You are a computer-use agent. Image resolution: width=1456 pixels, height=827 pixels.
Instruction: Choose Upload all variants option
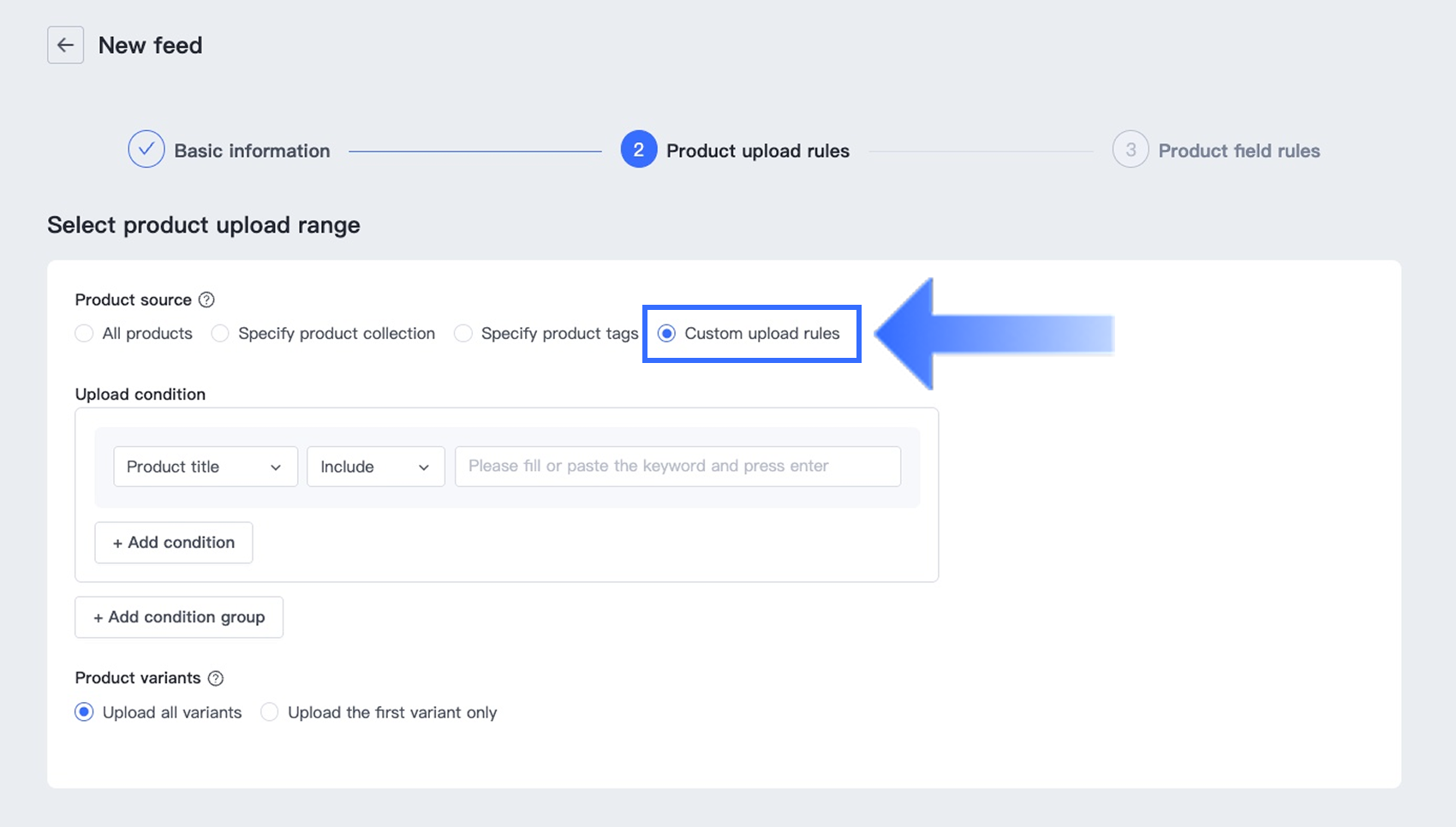(x=84, y=712)
